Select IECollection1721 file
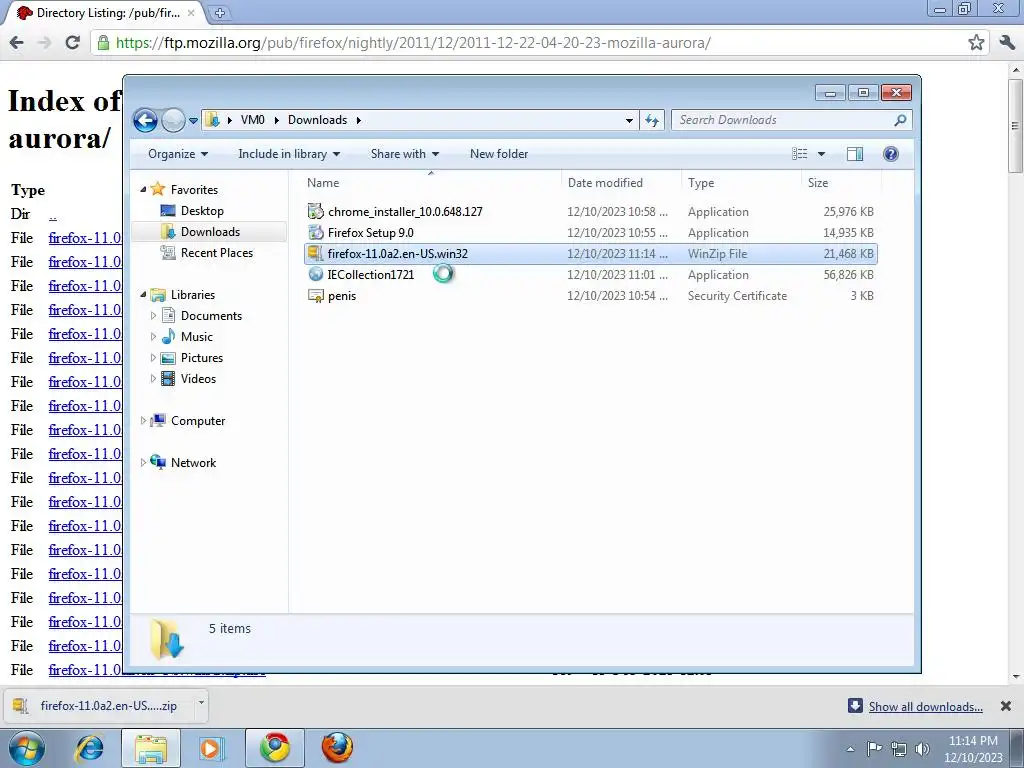1024x768 pixels. 590,275
